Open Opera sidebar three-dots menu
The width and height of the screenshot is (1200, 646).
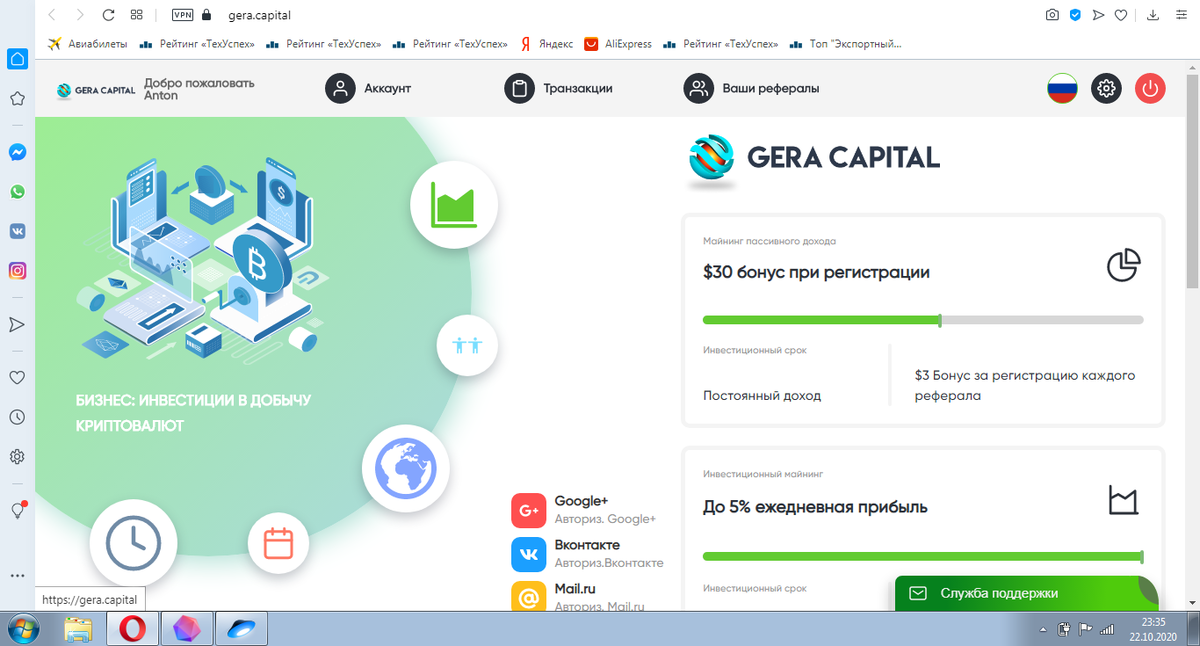coord(17,576)
